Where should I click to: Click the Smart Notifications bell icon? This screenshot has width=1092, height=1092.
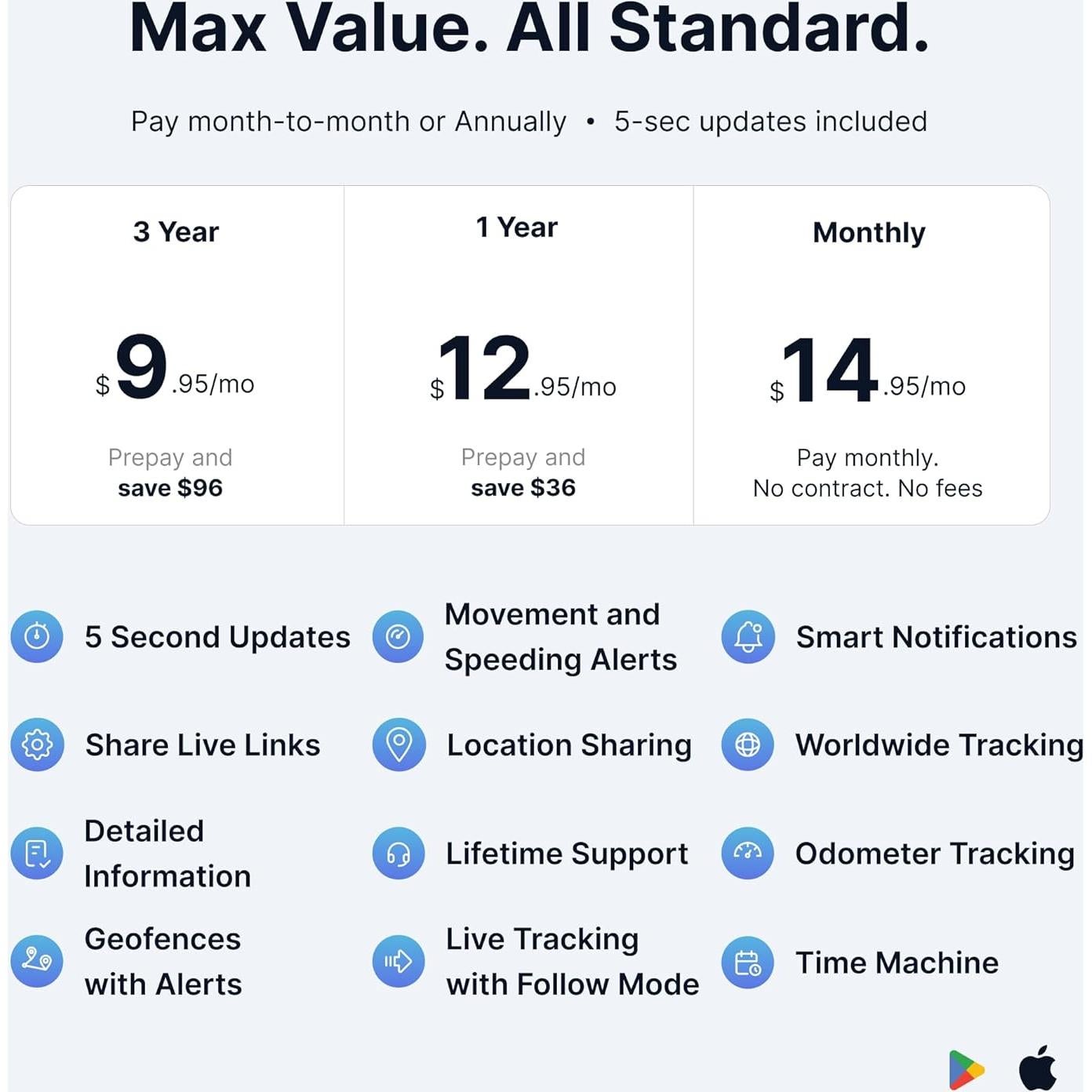coord(748,636)
